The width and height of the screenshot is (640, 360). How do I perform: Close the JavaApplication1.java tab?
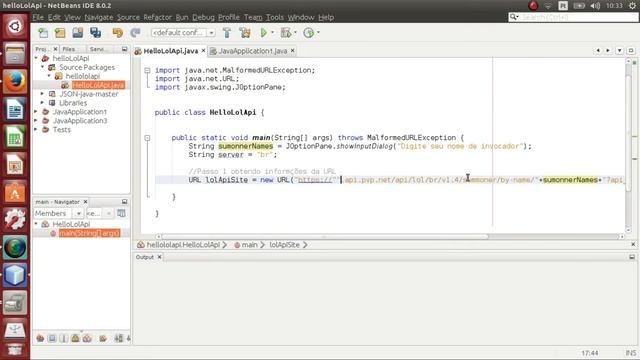click(293, 51)
